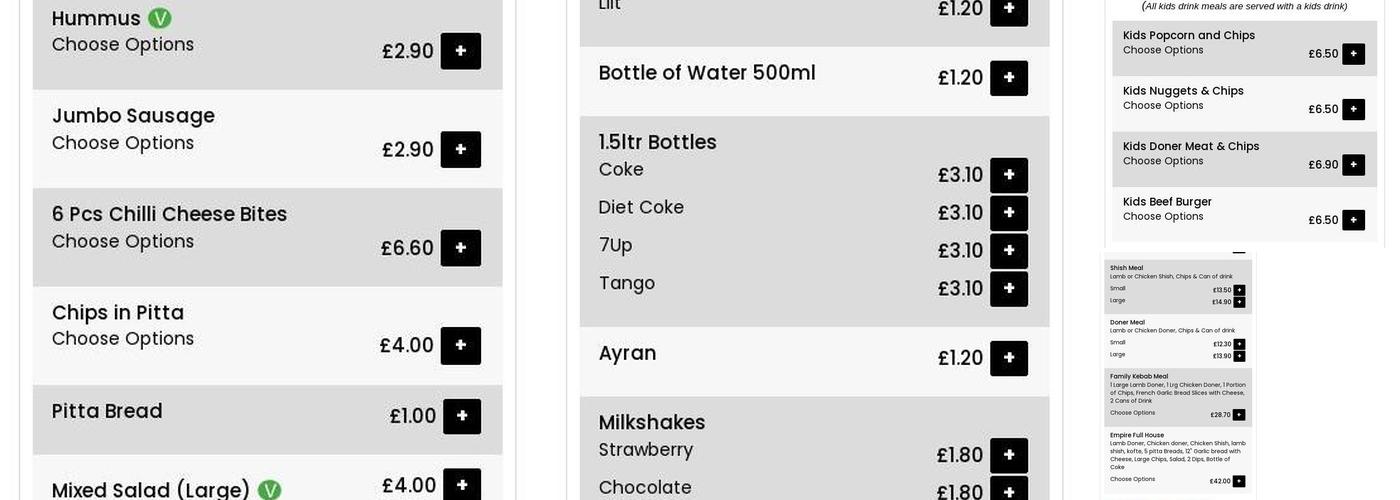Add Bottle of Water 500ml
1400x500 pixels.
click(1008, 78)
